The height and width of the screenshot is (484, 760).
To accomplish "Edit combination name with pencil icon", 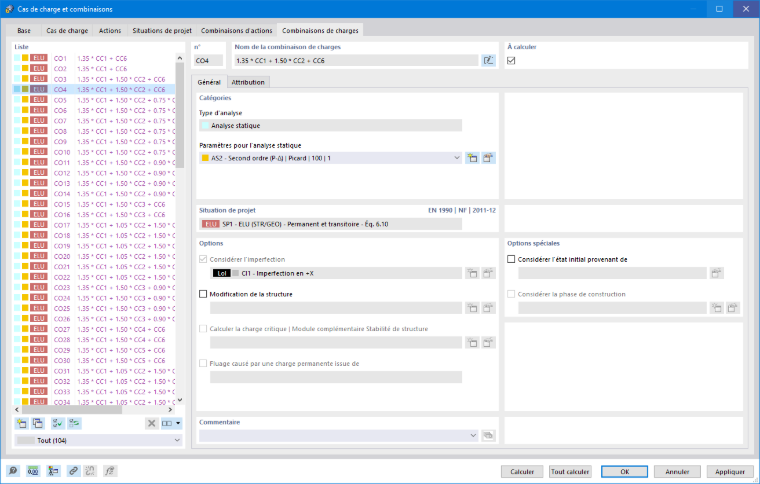I will coord(489,61).
